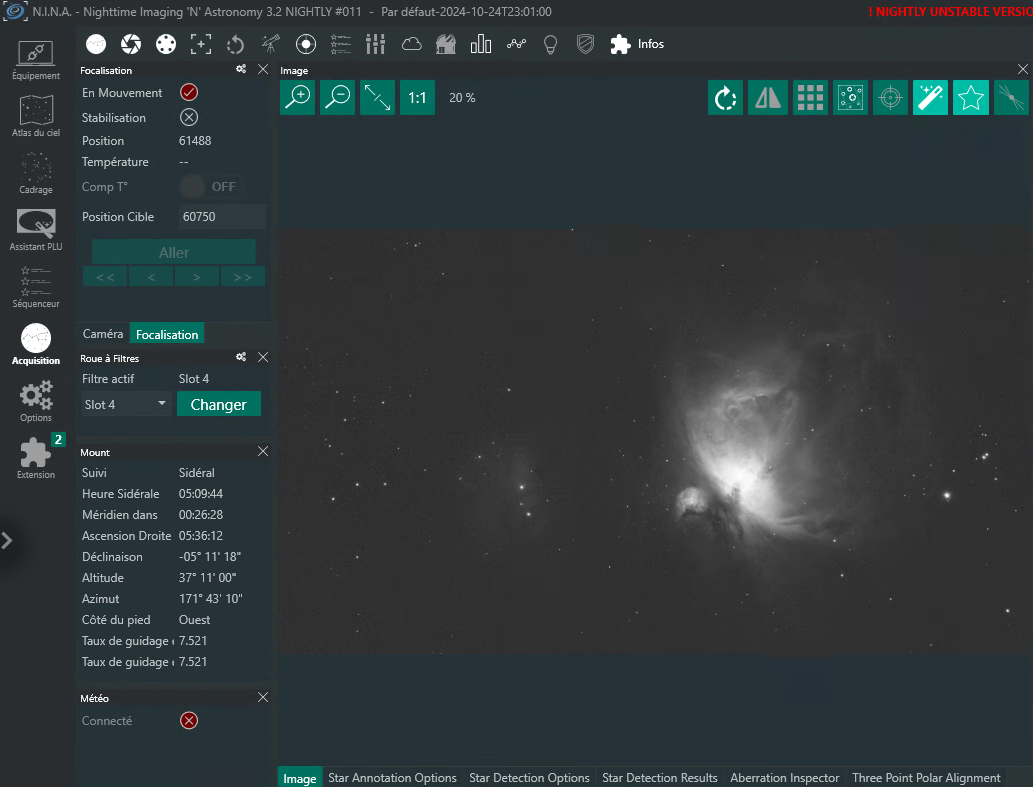Screen dimensions: 1033x787
Task: Toggle the weather cloud panel icon
Action: (411, 44)
